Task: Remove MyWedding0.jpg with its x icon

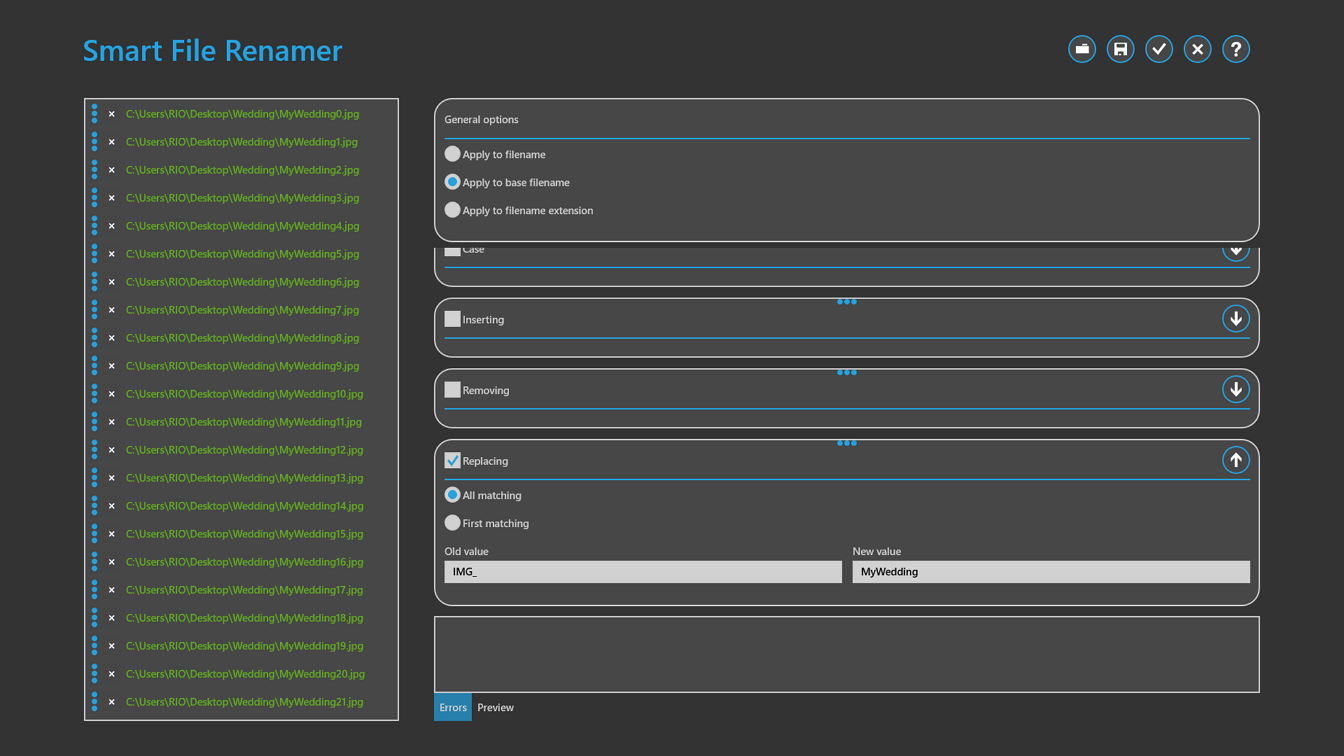Action: coord(112,114)
